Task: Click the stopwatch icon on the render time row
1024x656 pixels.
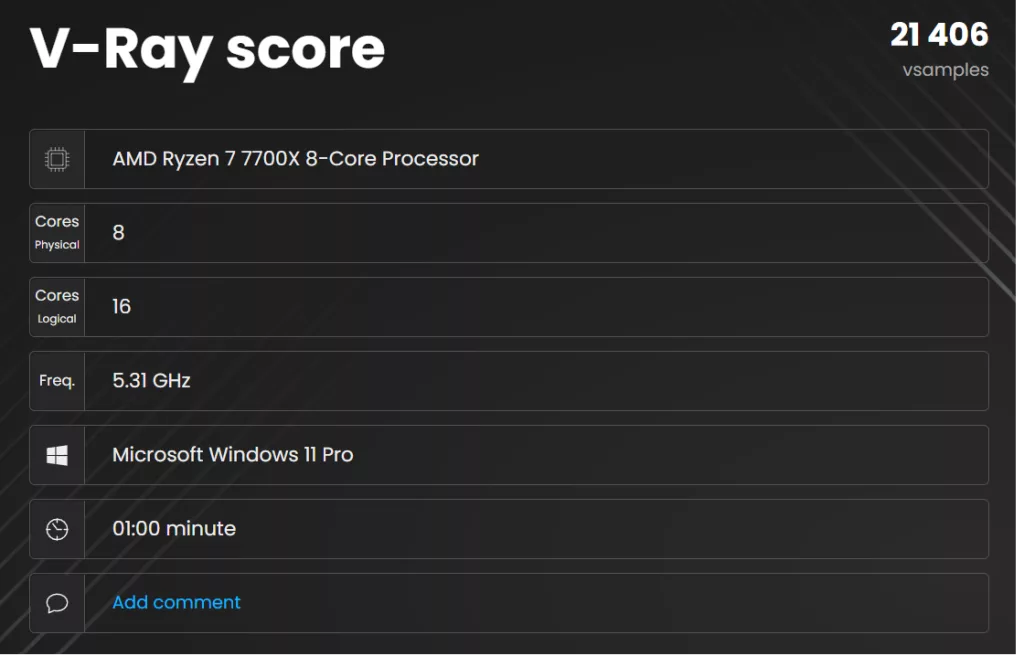Action: (57, 529)
